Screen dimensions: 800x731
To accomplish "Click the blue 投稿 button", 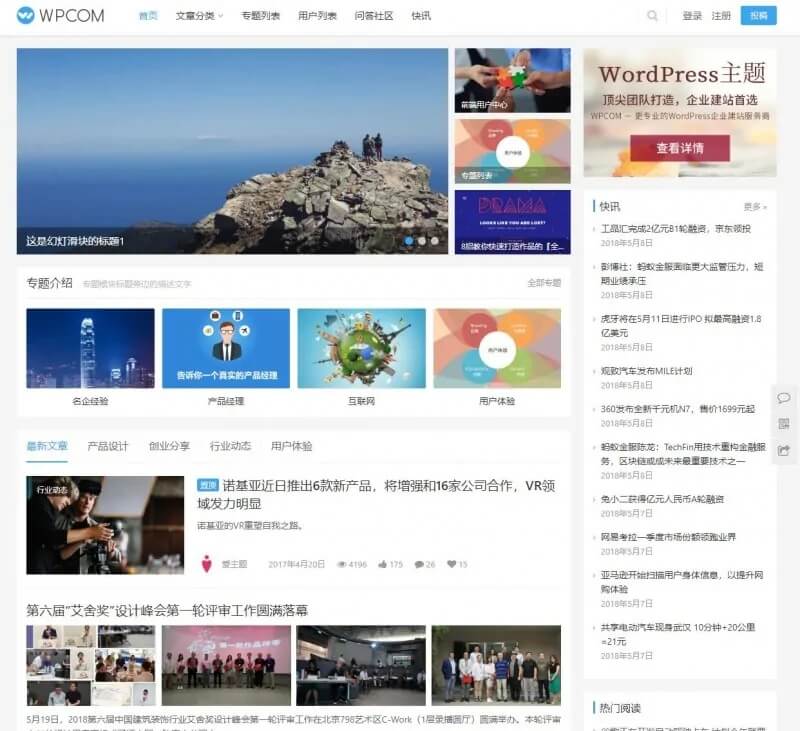I will (x=758, y=16).
